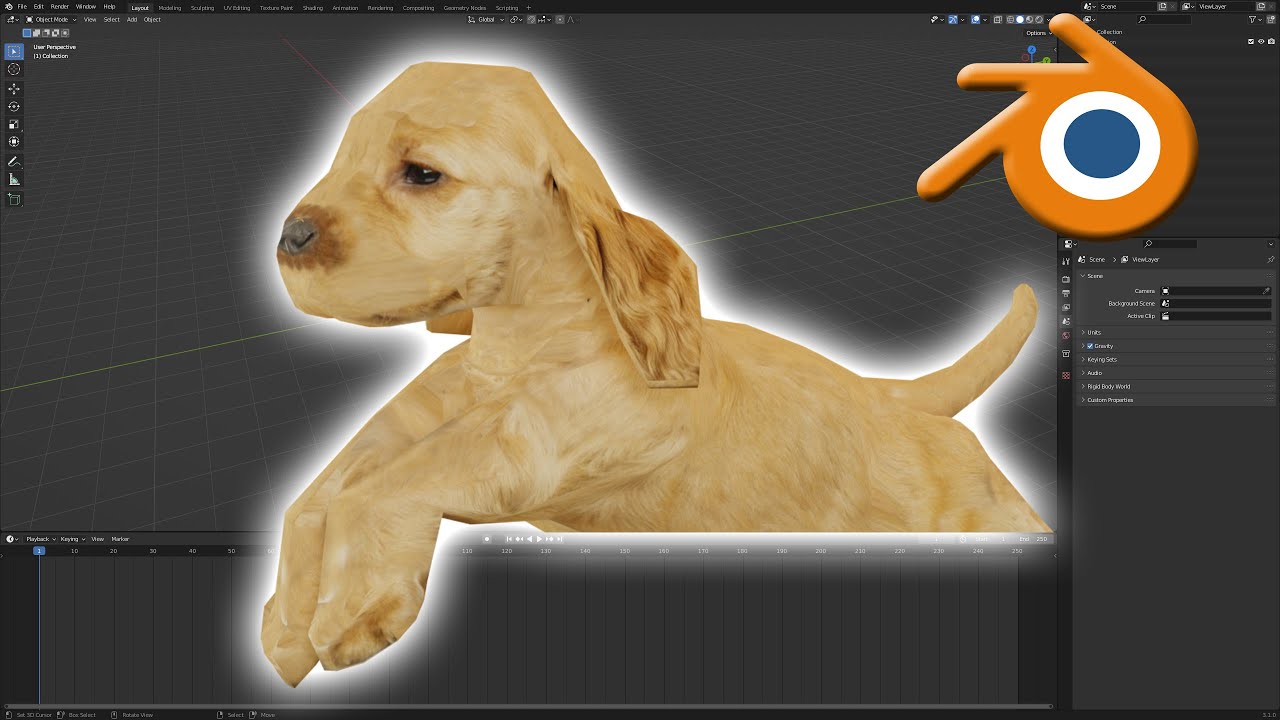Select the Cursor tool
Viewport: 1280px width, 720px height.
tap(14, 69)
